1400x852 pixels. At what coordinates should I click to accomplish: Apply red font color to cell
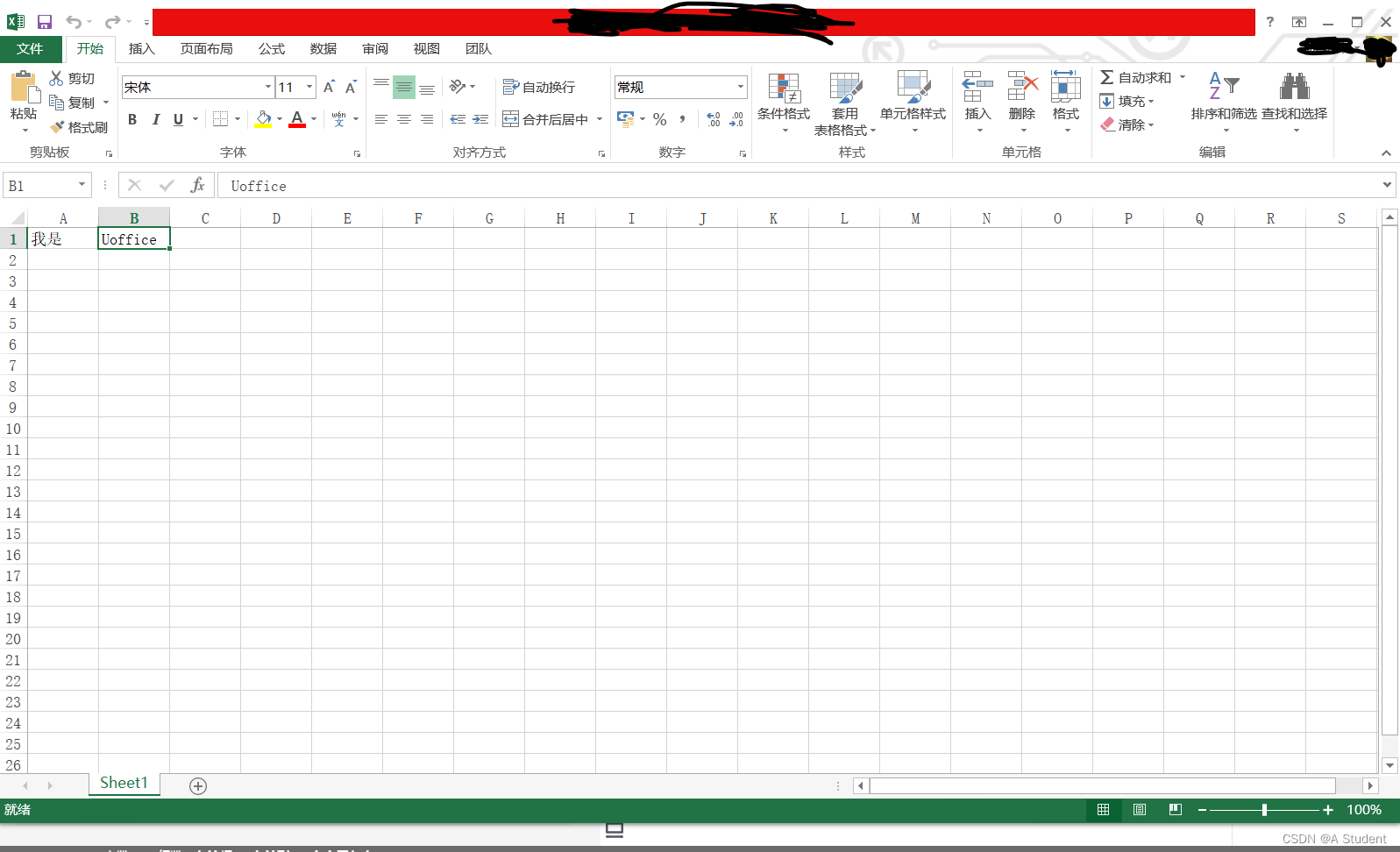click(x=297, y=119)
